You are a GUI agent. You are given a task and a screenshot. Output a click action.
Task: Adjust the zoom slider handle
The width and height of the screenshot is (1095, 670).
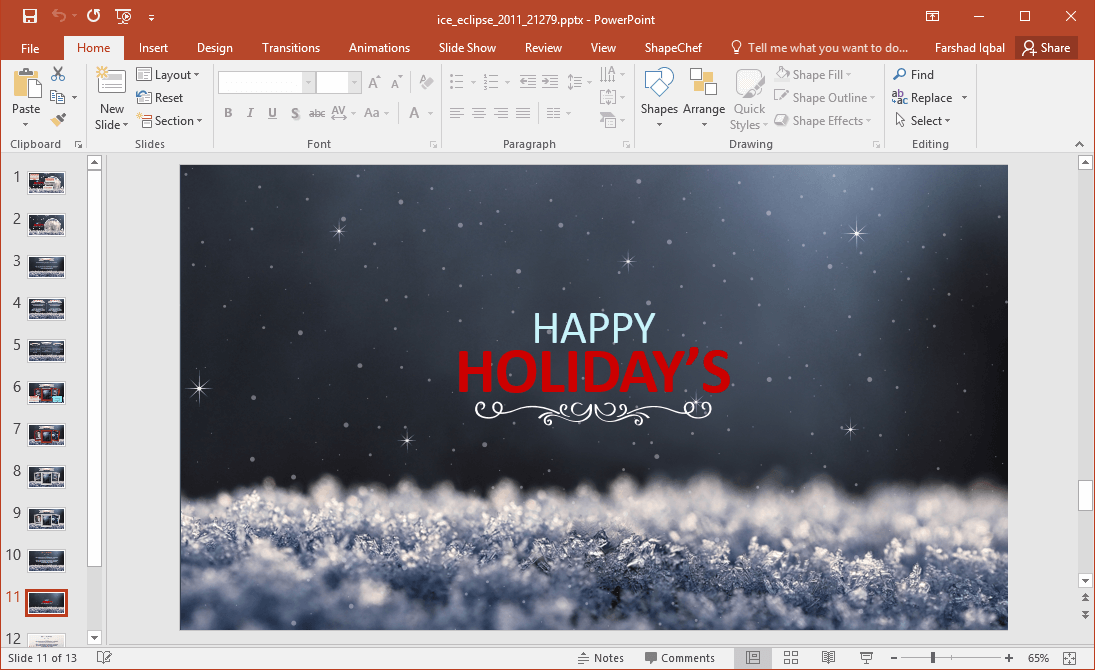tap(933, 658)
